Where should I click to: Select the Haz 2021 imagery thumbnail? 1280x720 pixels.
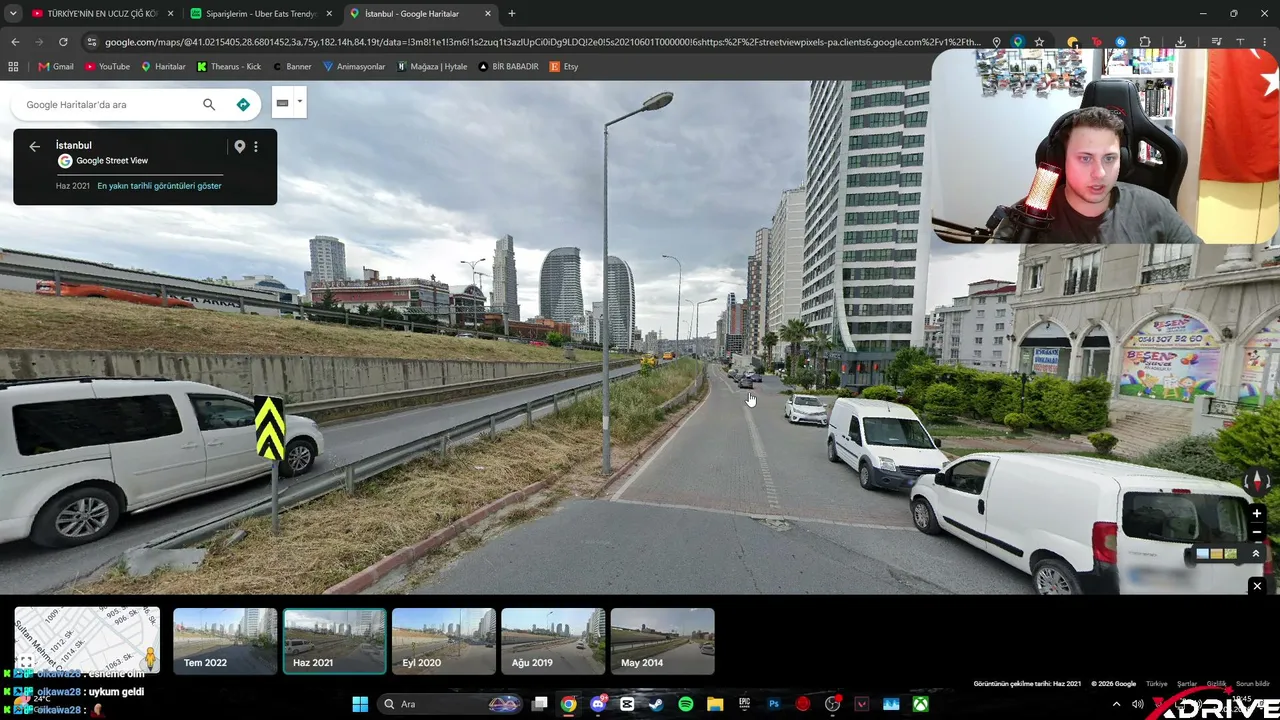click(x=334, y=641)
